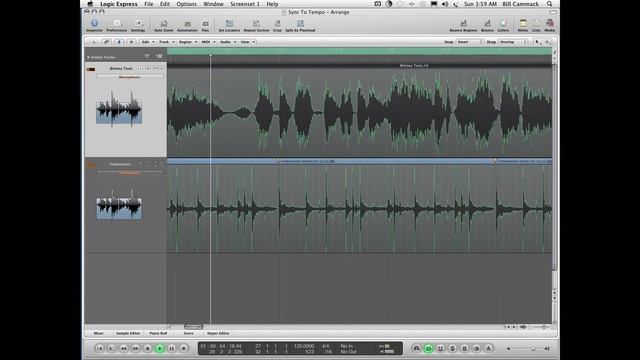640x360 pixels.
Task: Open the Hyper Editor tab
Action: (218, 333)
